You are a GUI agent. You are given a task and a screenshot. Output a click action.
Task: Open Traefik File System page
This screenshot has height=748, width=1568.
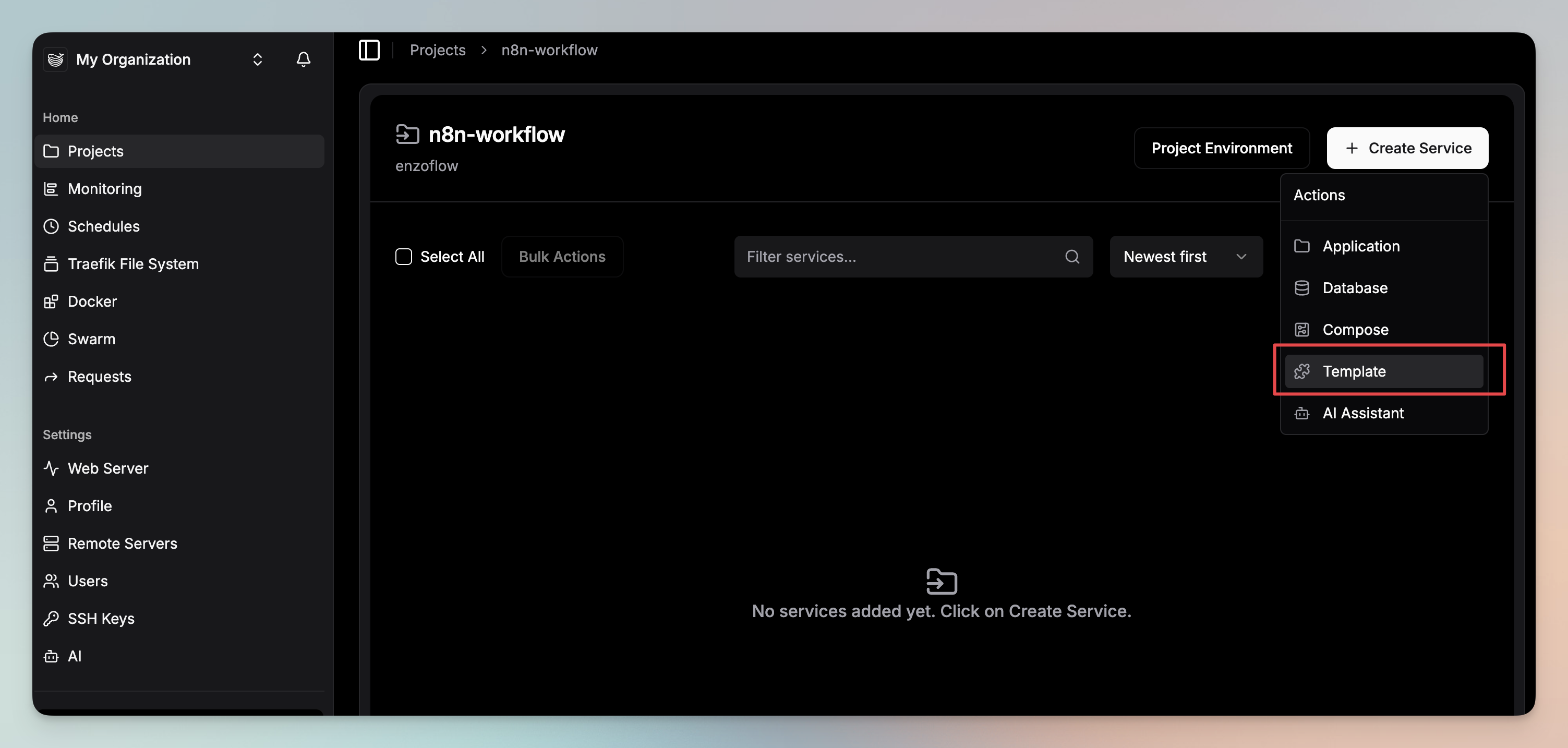(179, 263)
